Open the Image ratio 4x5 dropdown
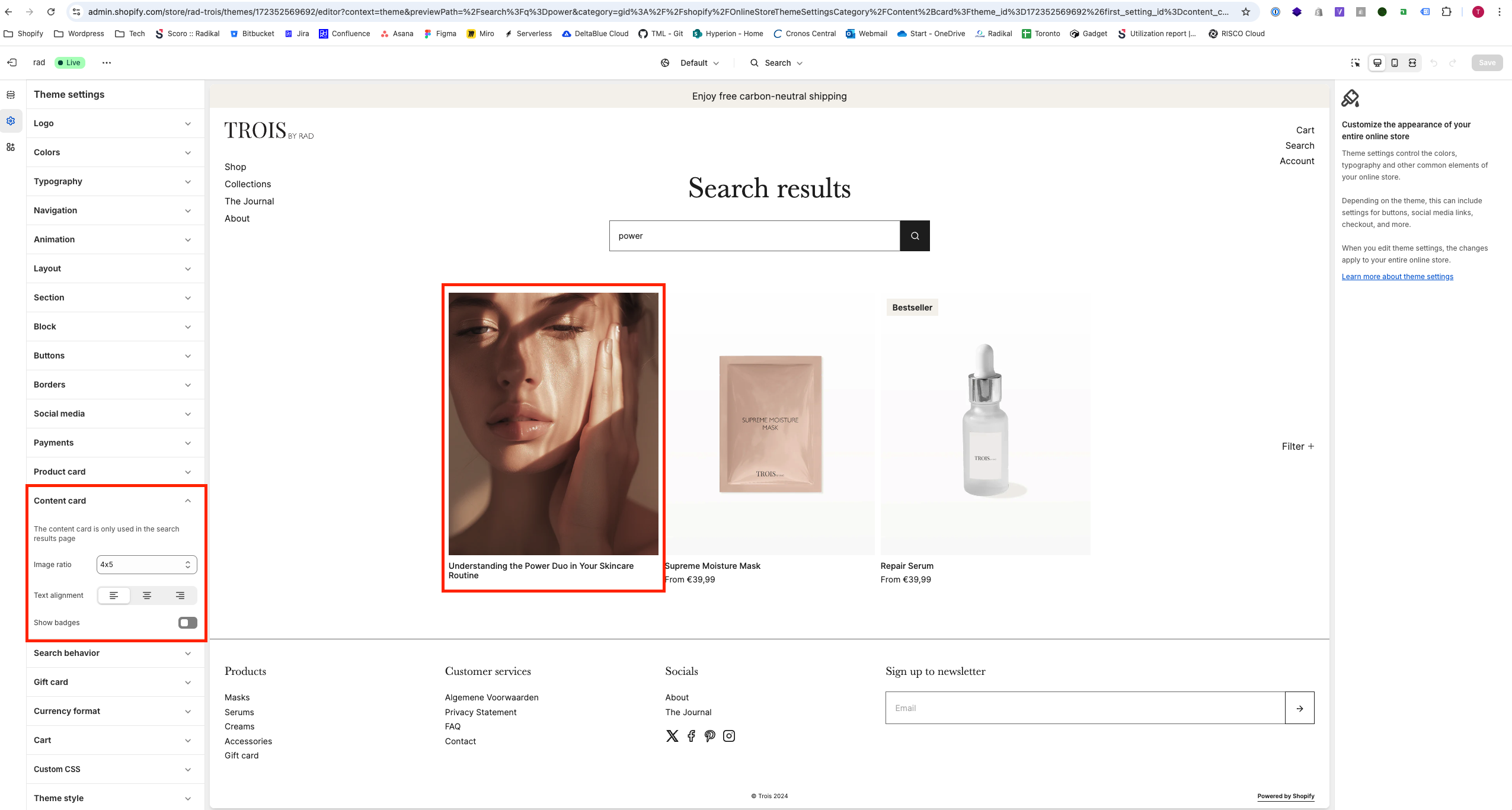This screenshot has height=810, width=1512. [x=147, y=565]
